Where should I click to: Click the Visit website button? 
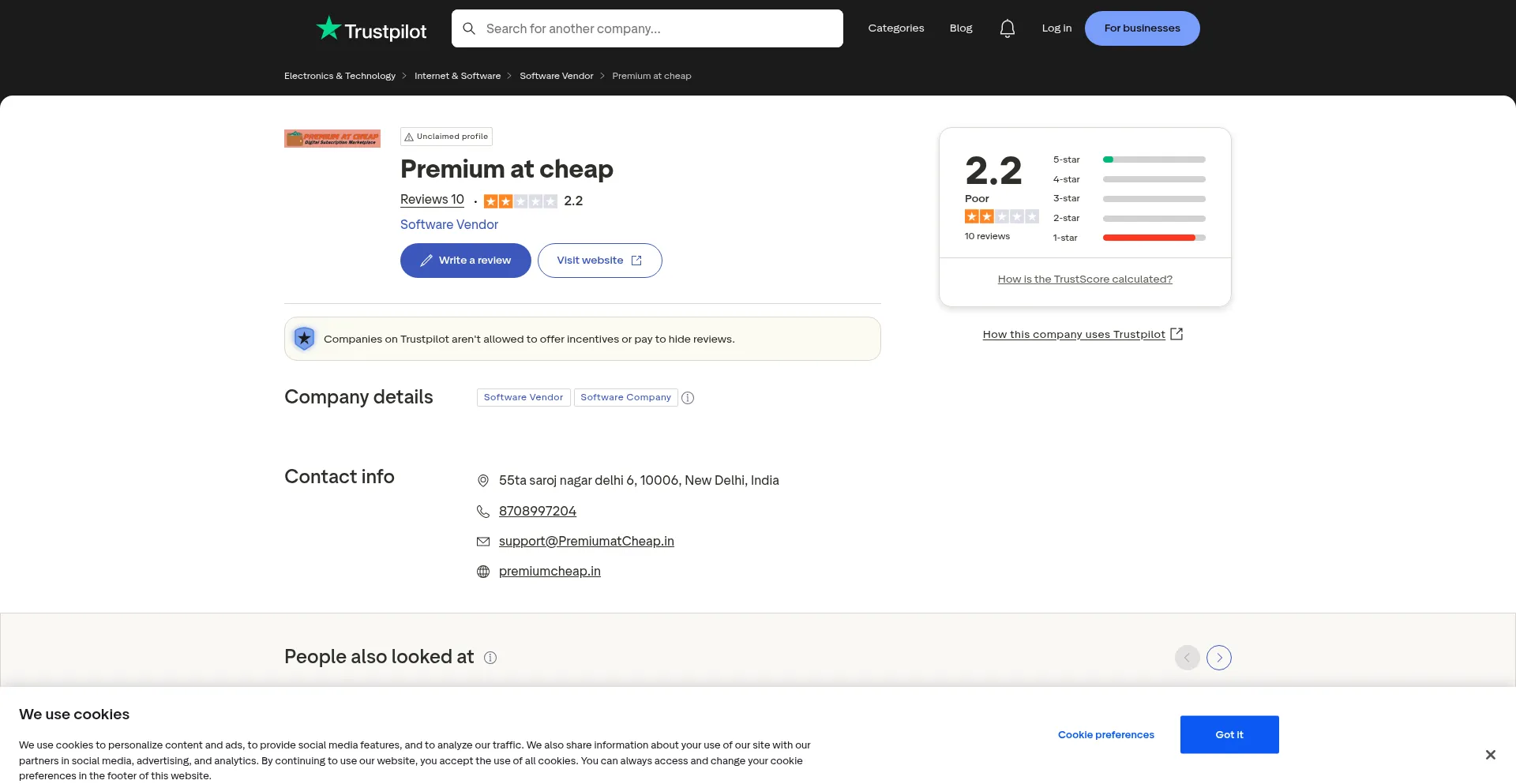point(599,261)
